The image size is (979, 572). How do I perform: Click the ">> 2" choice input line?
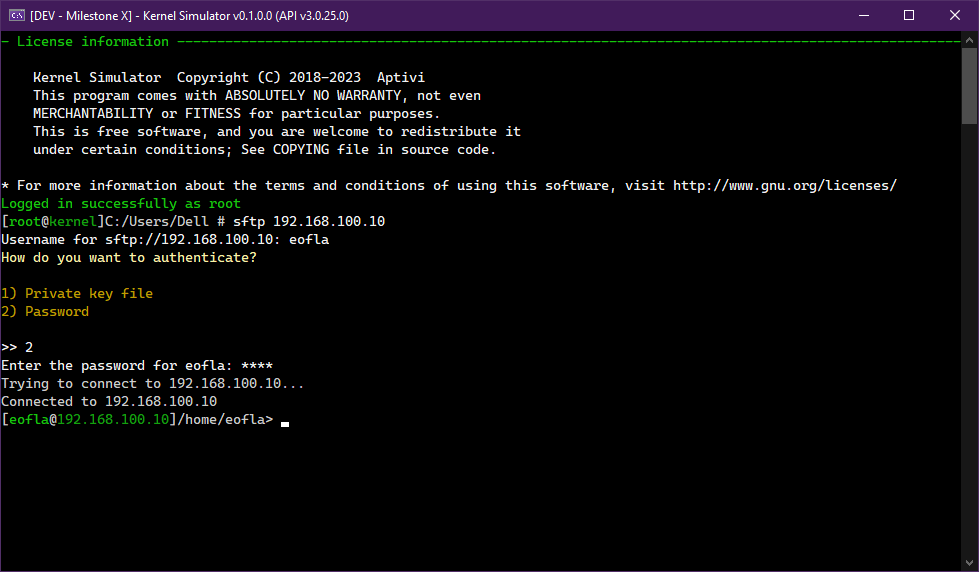pyautogui.click(x=17, y=348)
